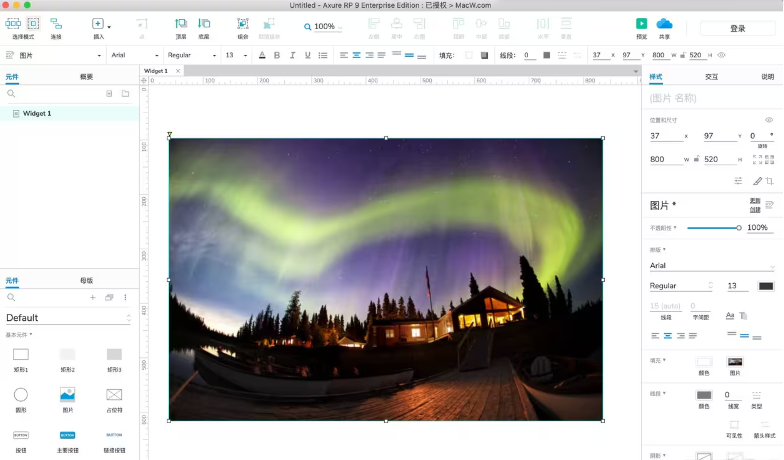Image resolution: width=784 pixels, height=460 pixels.
Task: Select Widget 1 page in the list
Action: [37, 113]
